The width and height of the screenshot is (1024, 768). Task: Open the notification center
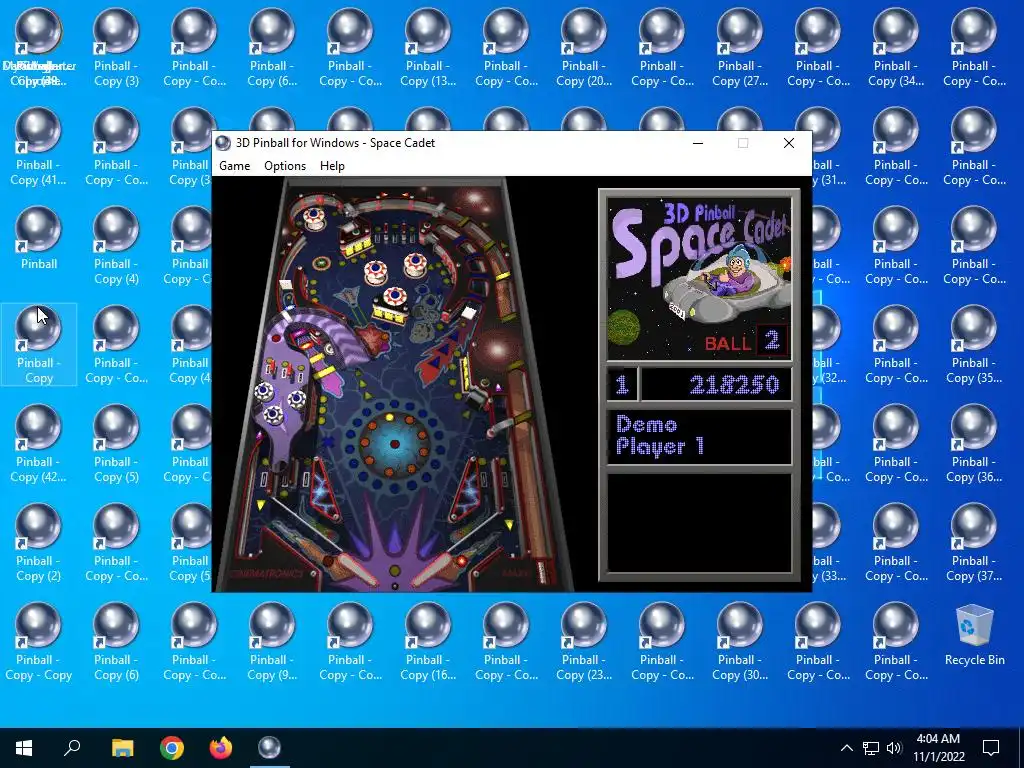(991, 748)
